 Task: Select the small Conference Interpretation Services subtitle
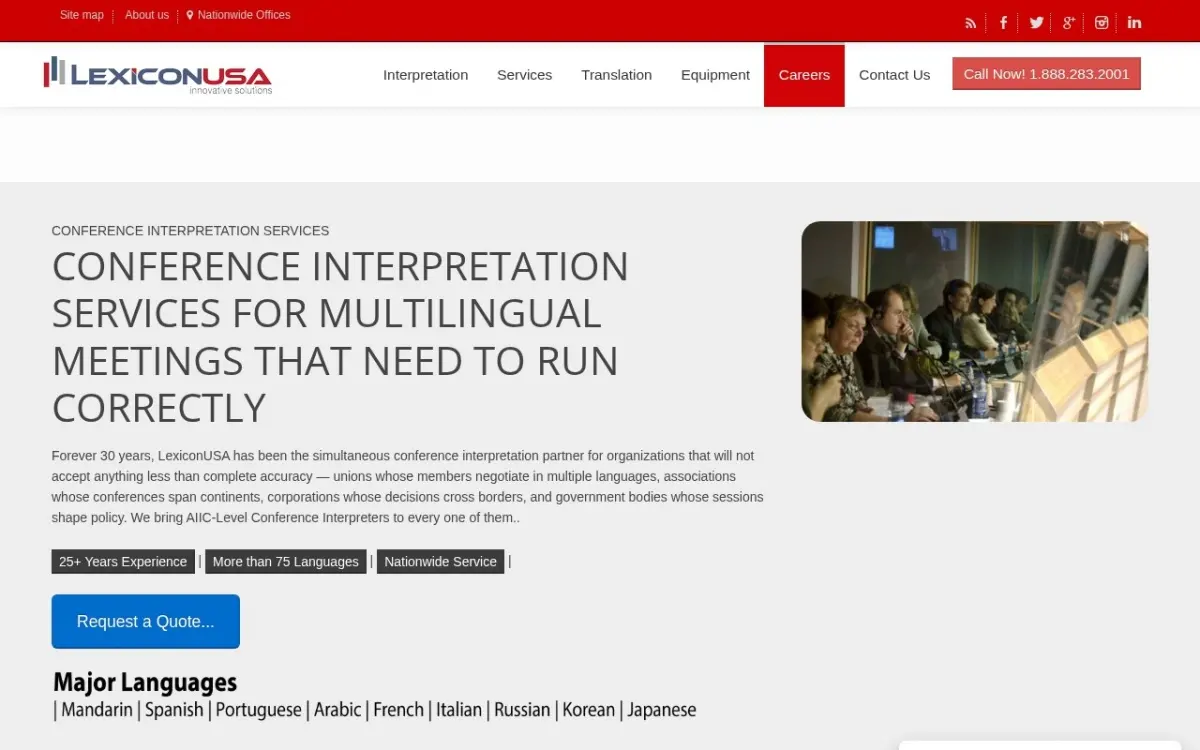click(x=190, y=231)
